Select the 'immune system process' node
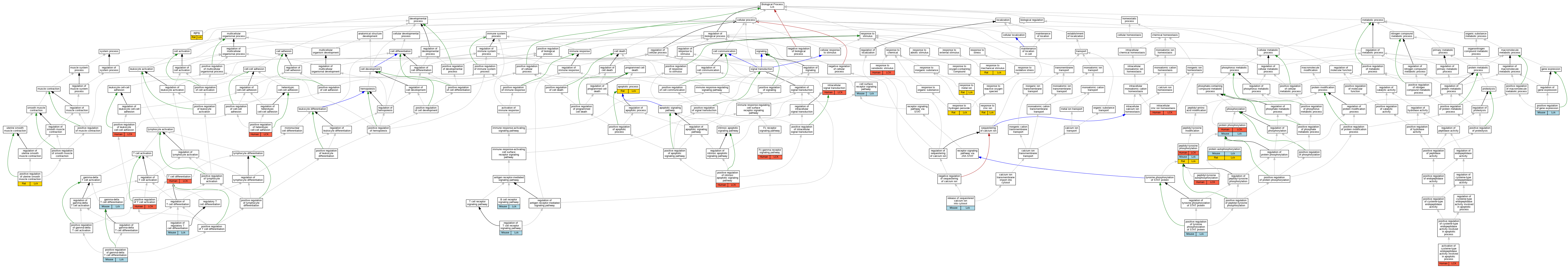 coord(496,35)
